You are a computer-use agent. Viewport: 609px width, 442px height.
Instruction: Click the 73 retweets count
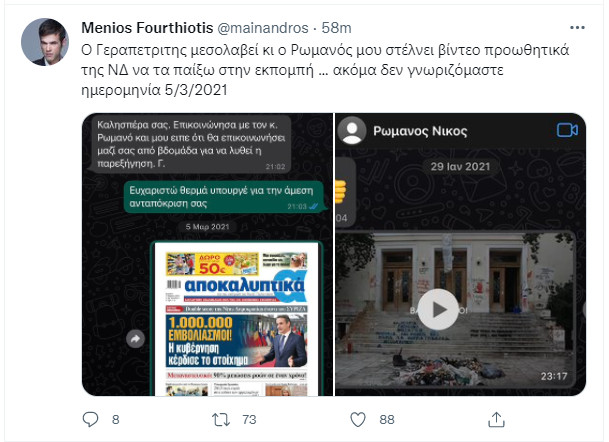[249, 419]
